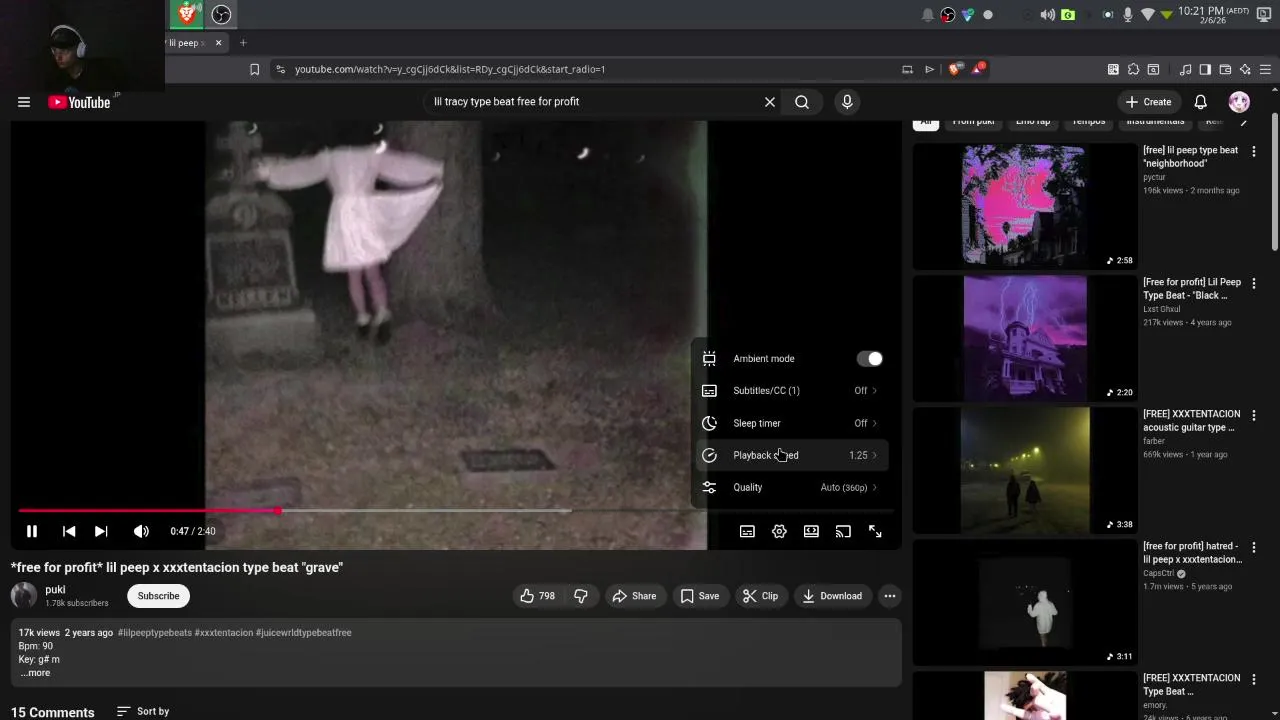
Task: Clip the video
Action: click(x=760, y=596)
